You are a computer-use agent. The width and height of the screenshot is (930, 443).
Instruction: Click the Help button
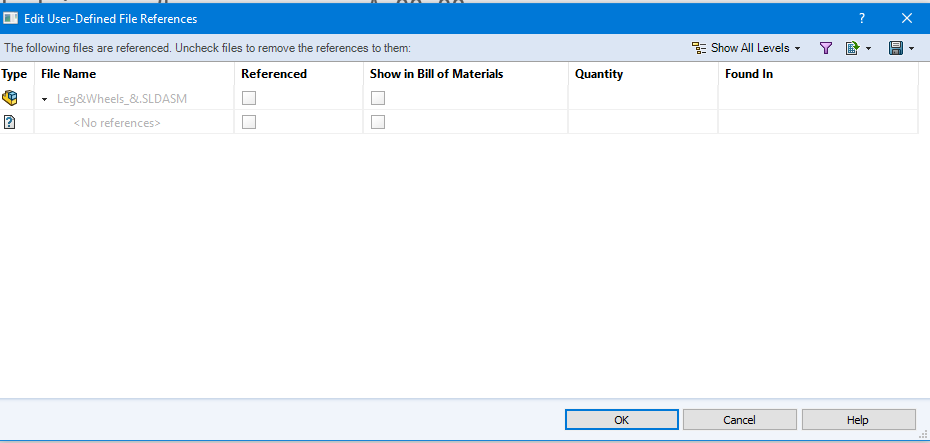(x=858, y=420)
